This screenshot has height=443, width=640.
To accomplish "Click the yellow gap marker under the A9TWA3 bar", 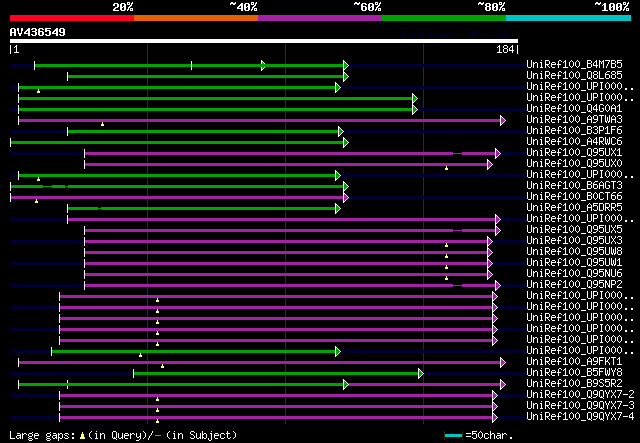I will click(x=102, y=124).
